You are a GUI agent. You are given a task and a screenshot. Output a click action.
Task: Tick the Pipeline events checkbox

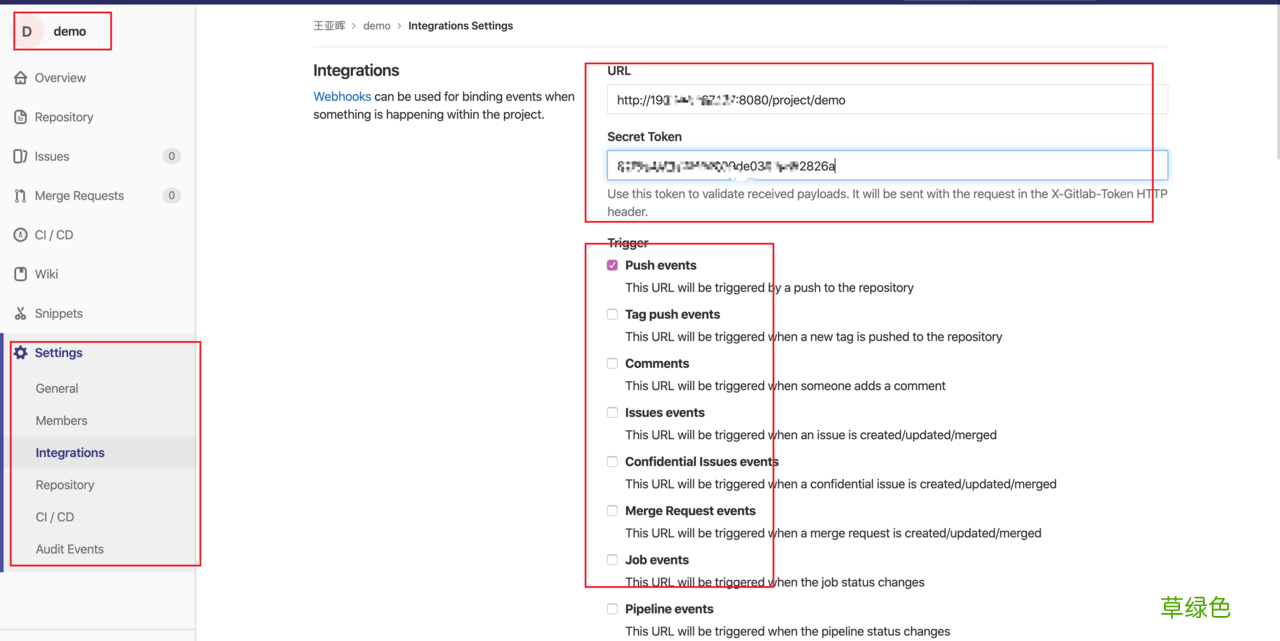pos(612,609)
